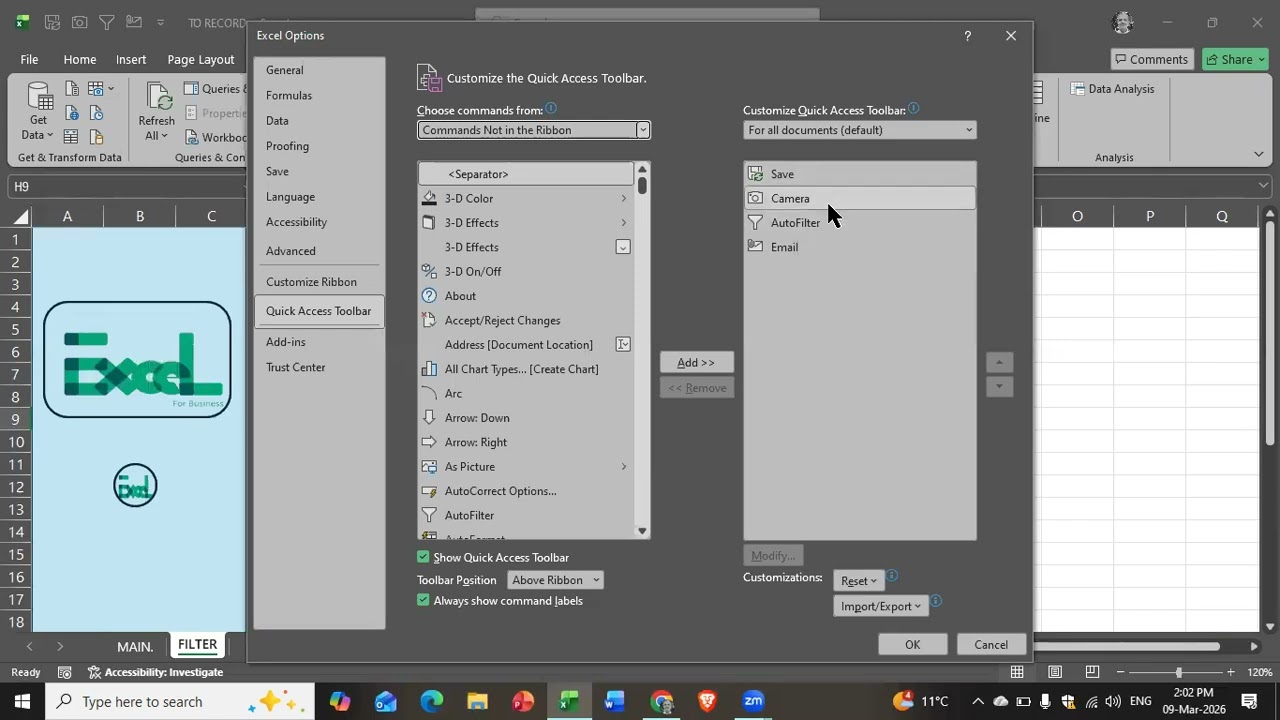This screenshot has height=720, width=1280.
Task: Open the Customize Ribbon category
Action: click(320, 282)
